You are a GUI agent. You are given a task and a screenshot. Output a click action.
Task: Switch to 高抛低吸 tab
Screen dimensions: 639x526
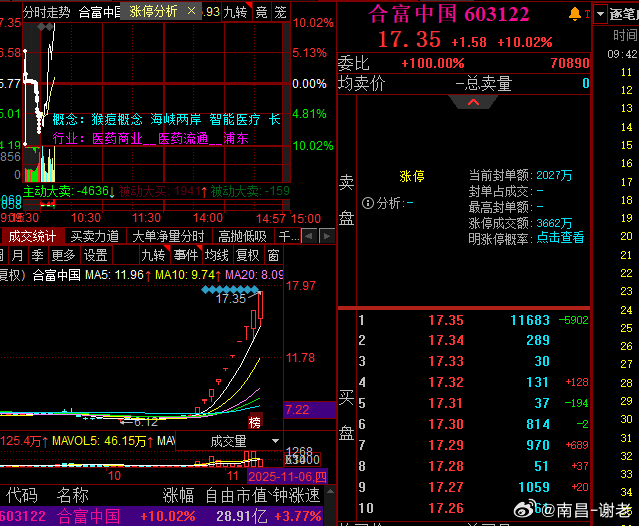coord(242,236)
